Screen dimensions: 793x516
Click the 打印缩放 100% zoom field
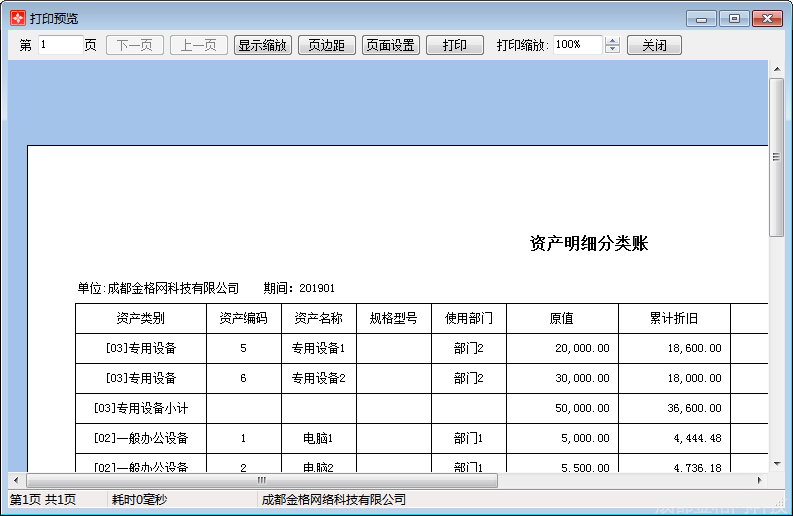pyautogui.click(x=578, y=45)
